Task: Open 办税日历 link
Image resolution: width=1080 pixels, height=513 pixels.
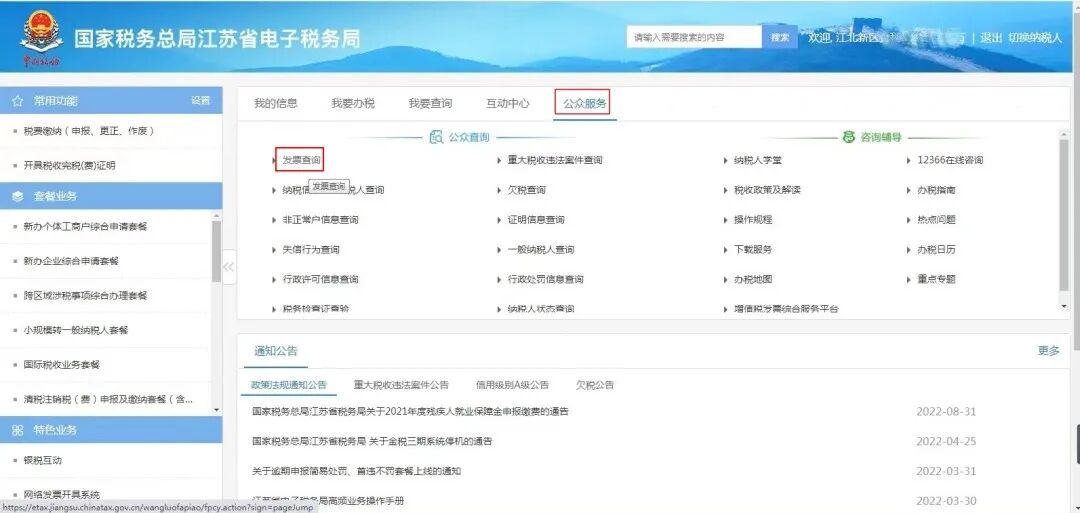Action: [936, 249]
